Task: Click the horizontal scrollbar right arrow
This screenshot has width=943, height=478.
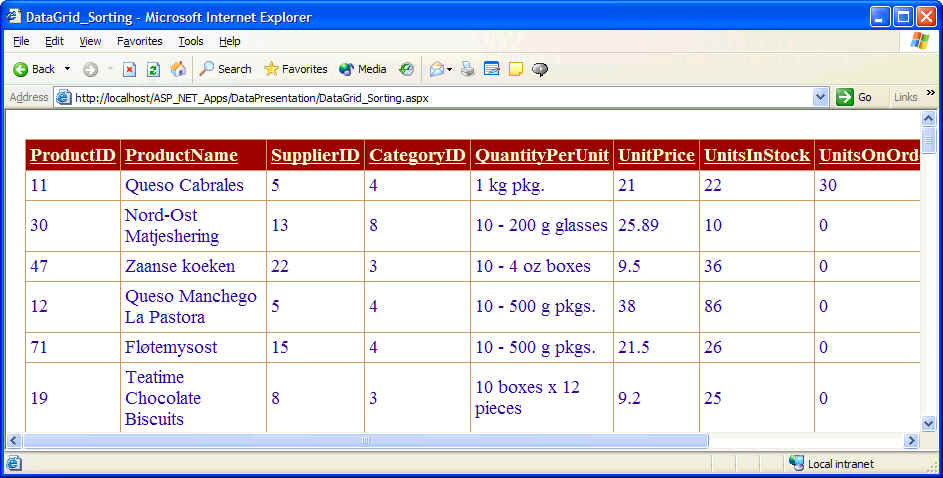Action: click(911, 441)
